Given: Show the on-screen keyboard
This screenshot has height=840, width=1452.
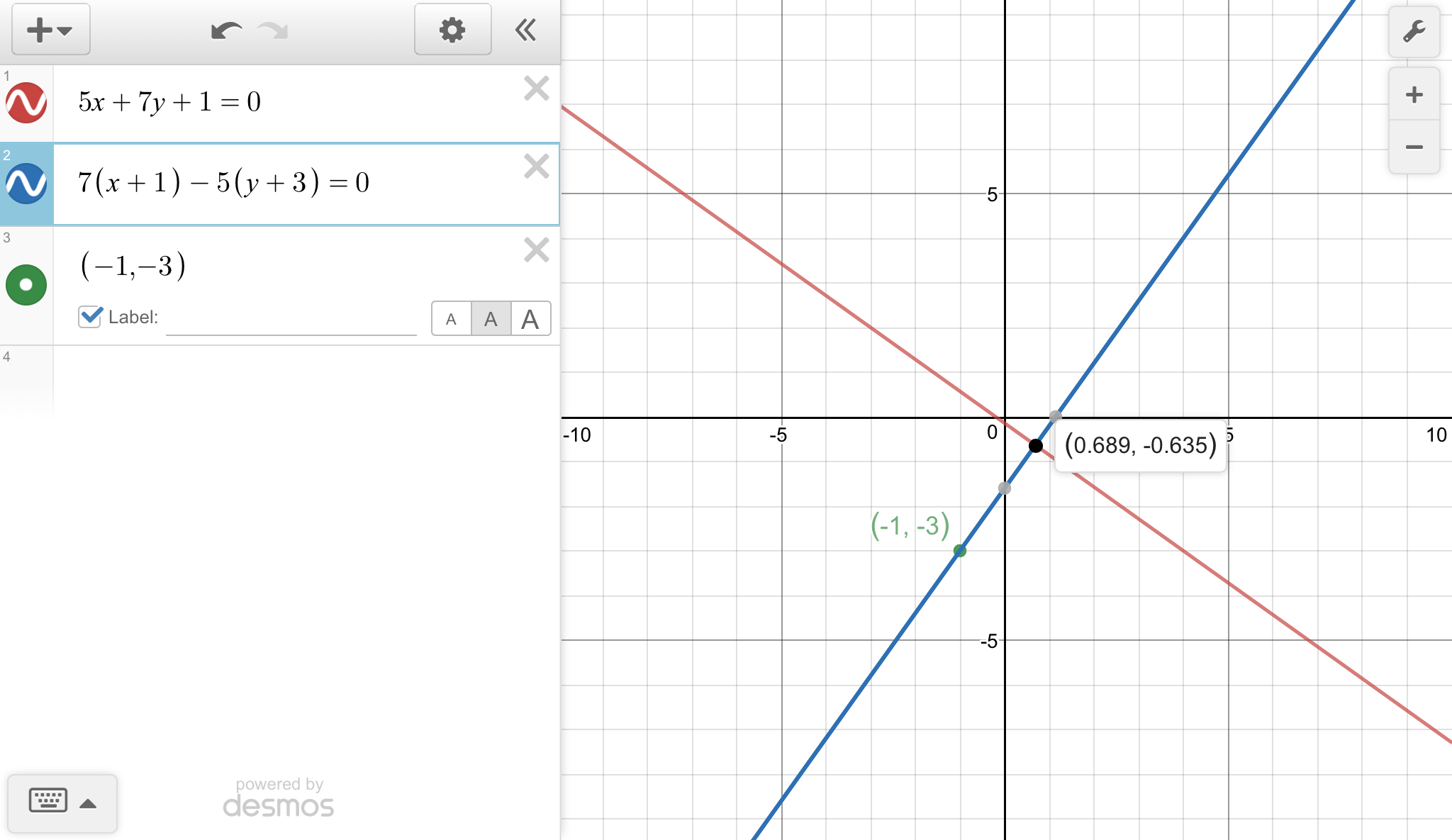Looking at the screenshot, I should click(48, 801).
